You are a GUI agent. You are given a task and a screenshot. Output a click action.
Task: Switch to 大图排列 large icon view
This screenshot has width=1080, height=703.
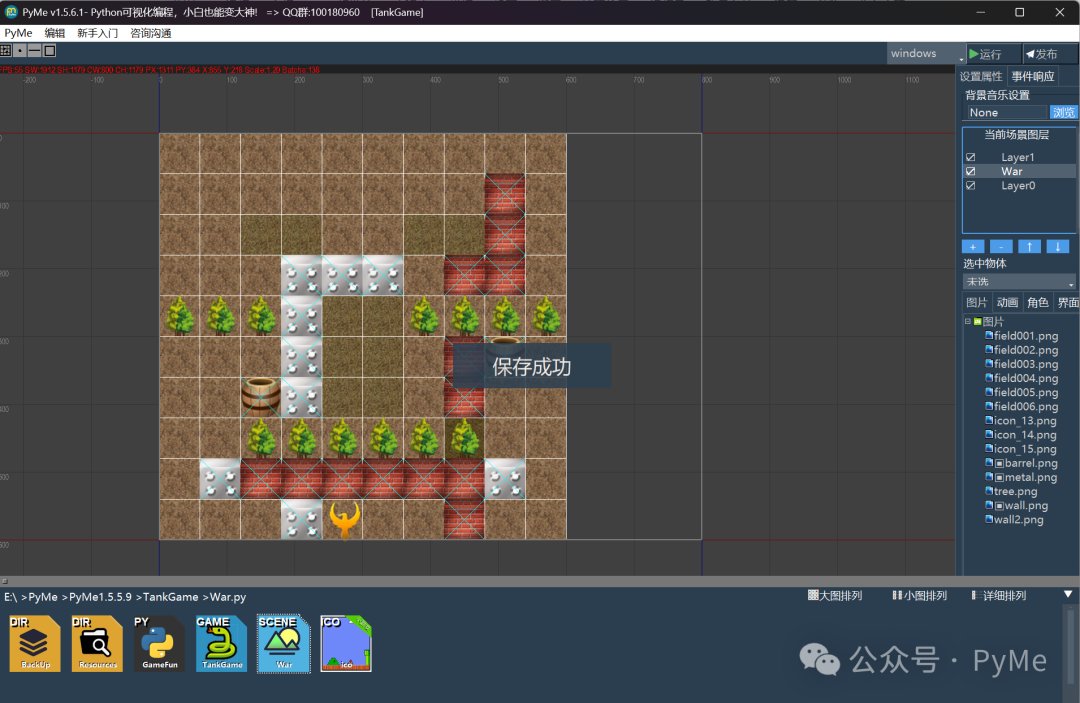[835, 596]
